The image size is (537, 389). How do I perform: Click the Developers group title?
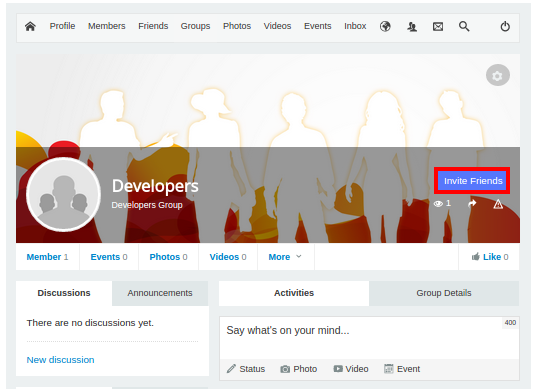point(155,186)
